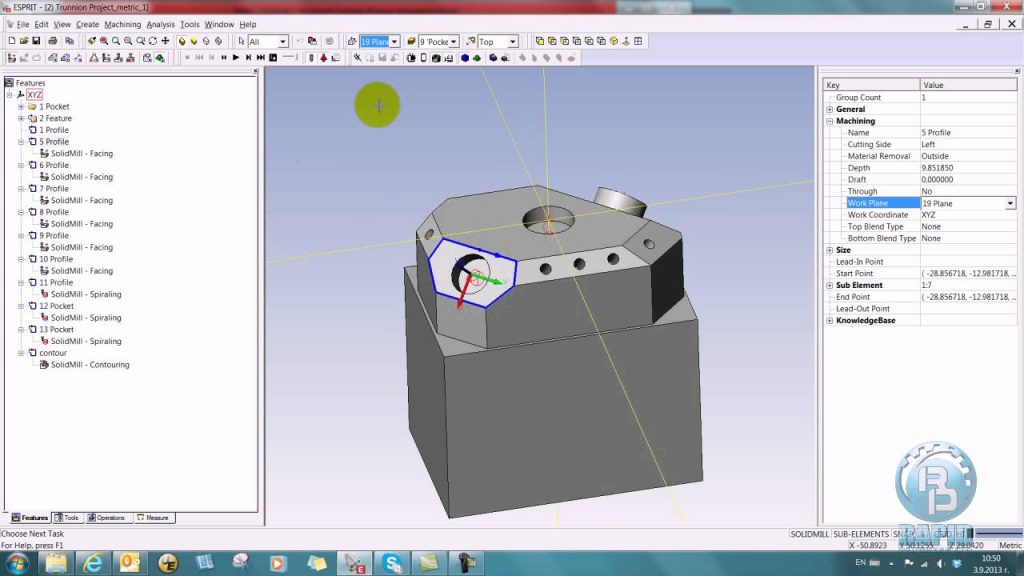Click the Windows Start button

[x=15, y=563]
